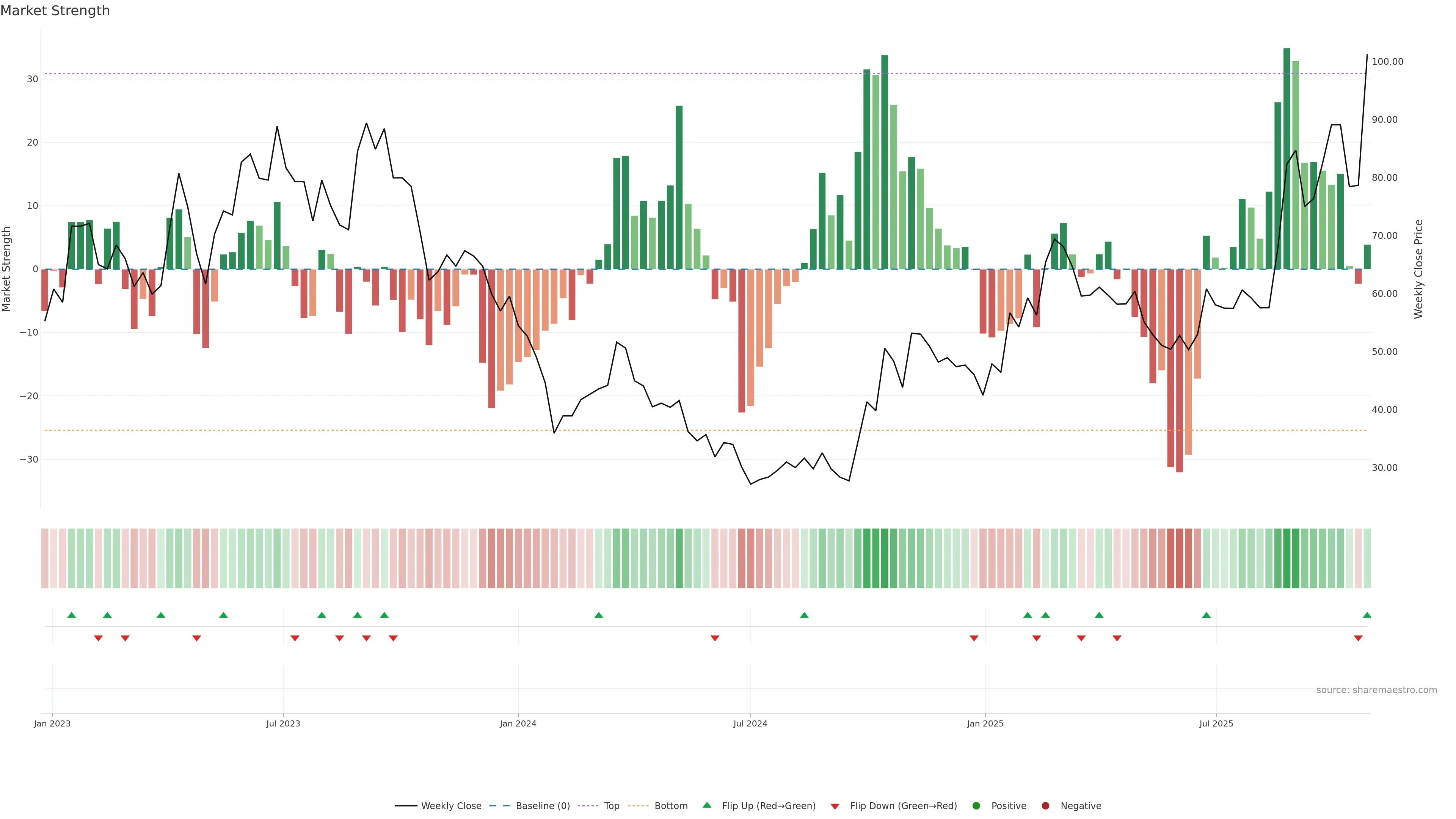1456x819 pixels.
Task: Click the darkest green heatmap strip cell
Action: 1287,559
